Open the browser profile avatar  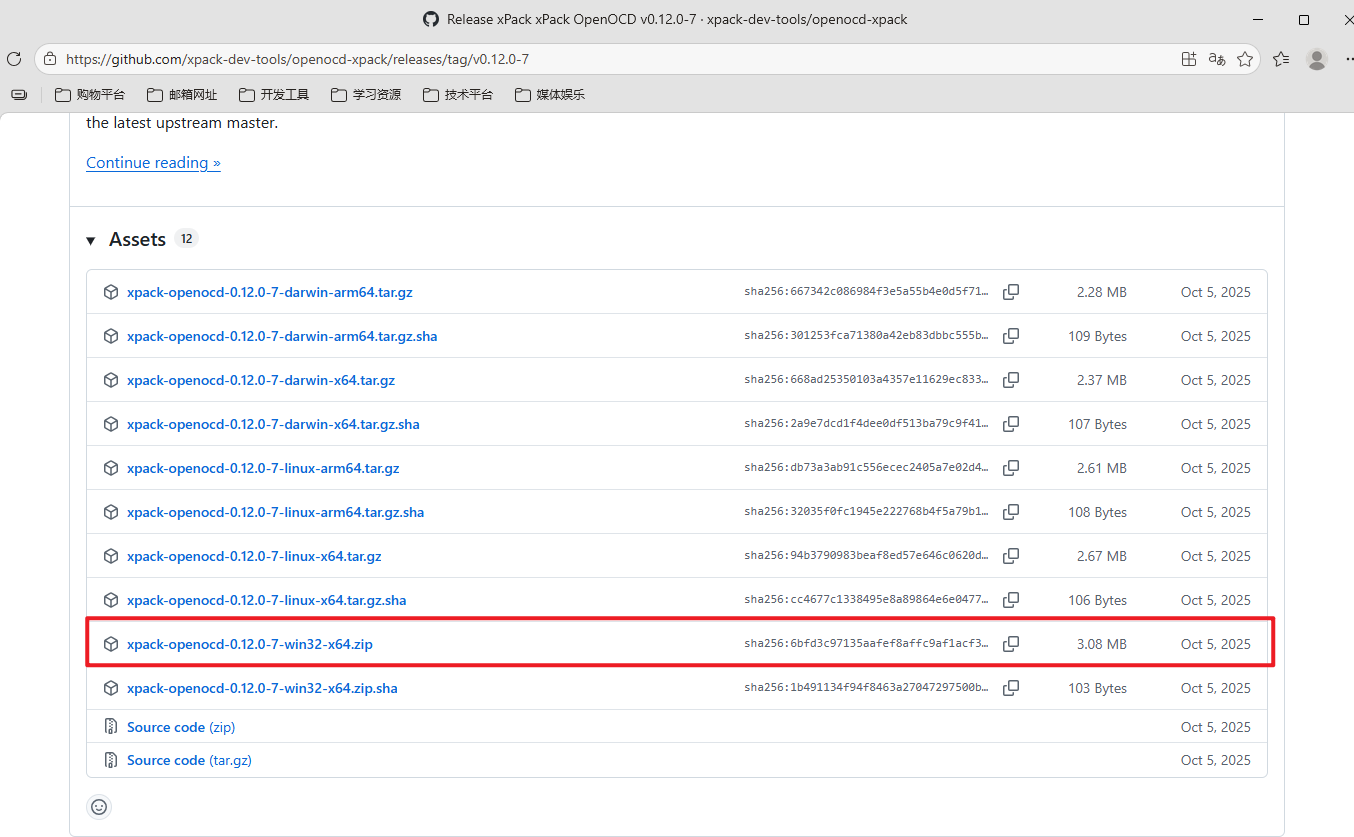tap(1317, 59)
